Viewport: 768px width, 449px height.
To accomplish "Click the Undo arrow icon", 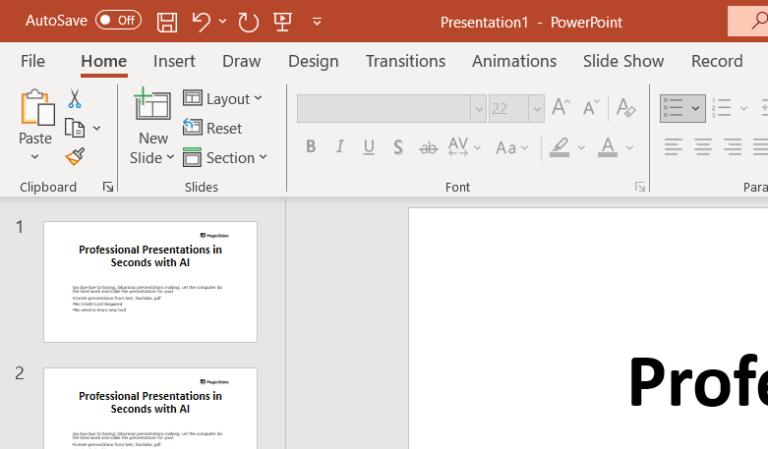I will point(201,22).
